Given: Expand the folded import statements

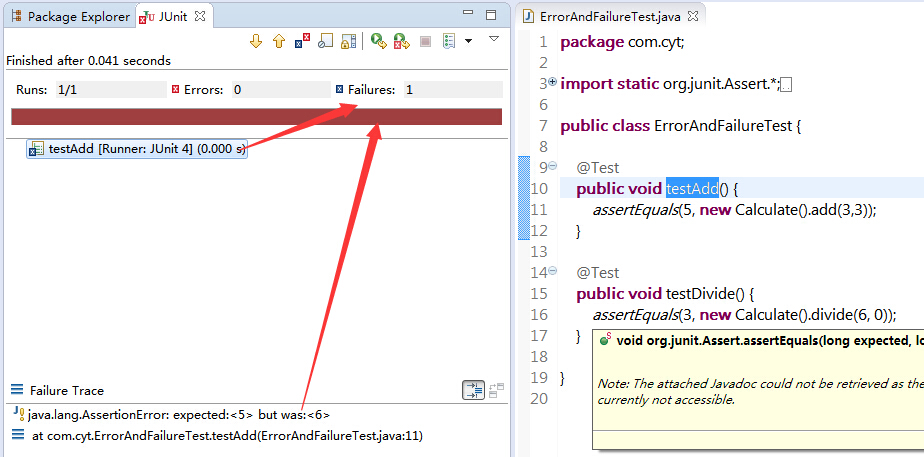Looking at the screenshot, I should [553, 82].
